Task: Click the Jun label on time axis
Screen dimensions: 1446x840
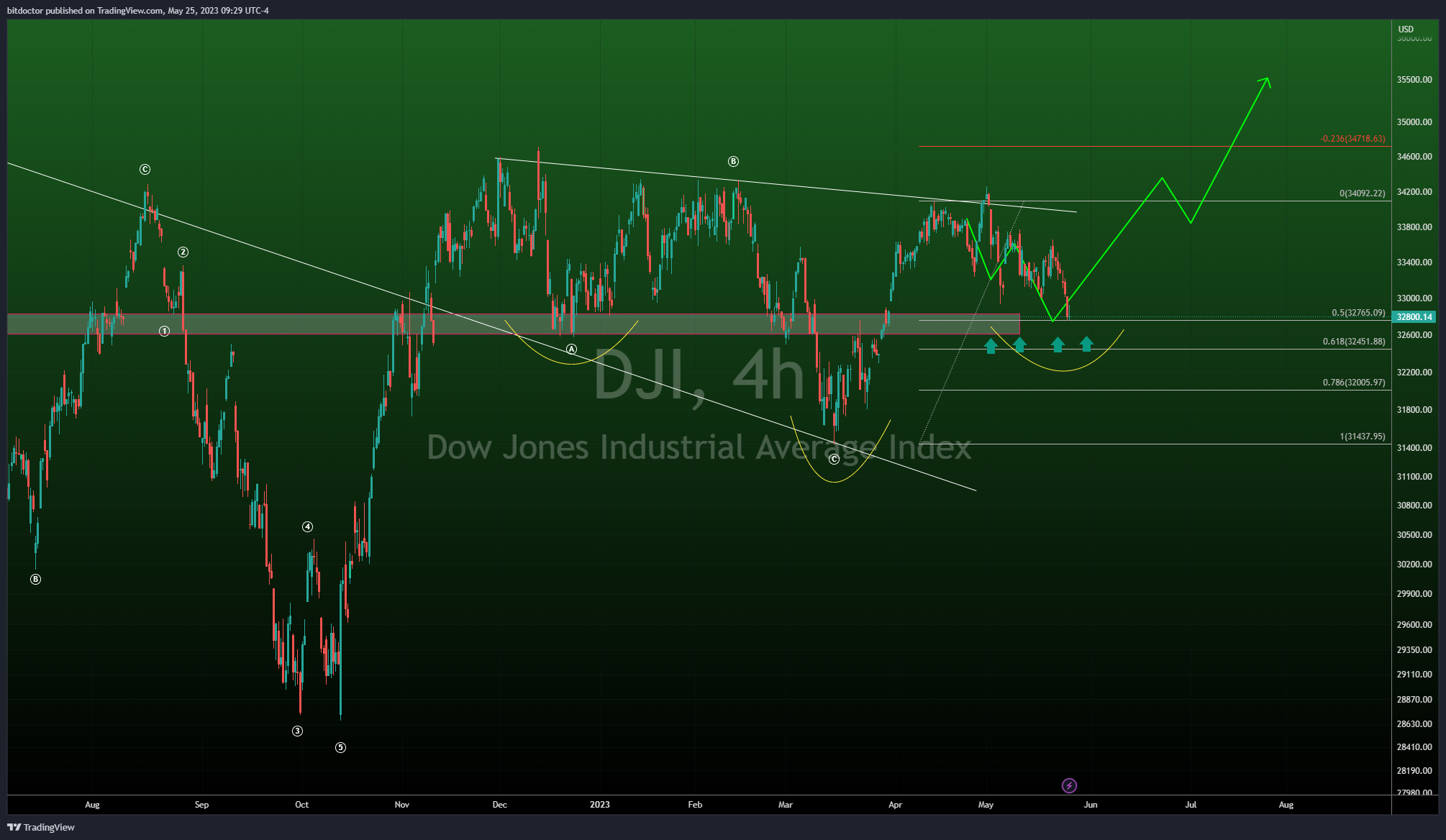Action: (x=1091, y=805)
